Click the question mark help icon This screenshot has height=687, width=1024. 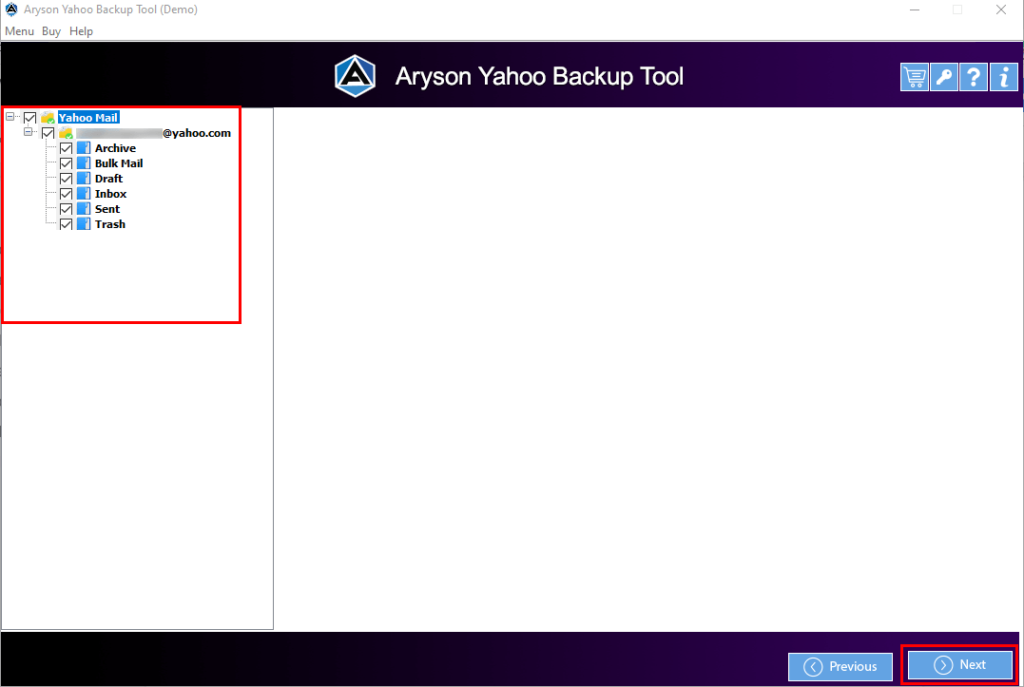973,77
